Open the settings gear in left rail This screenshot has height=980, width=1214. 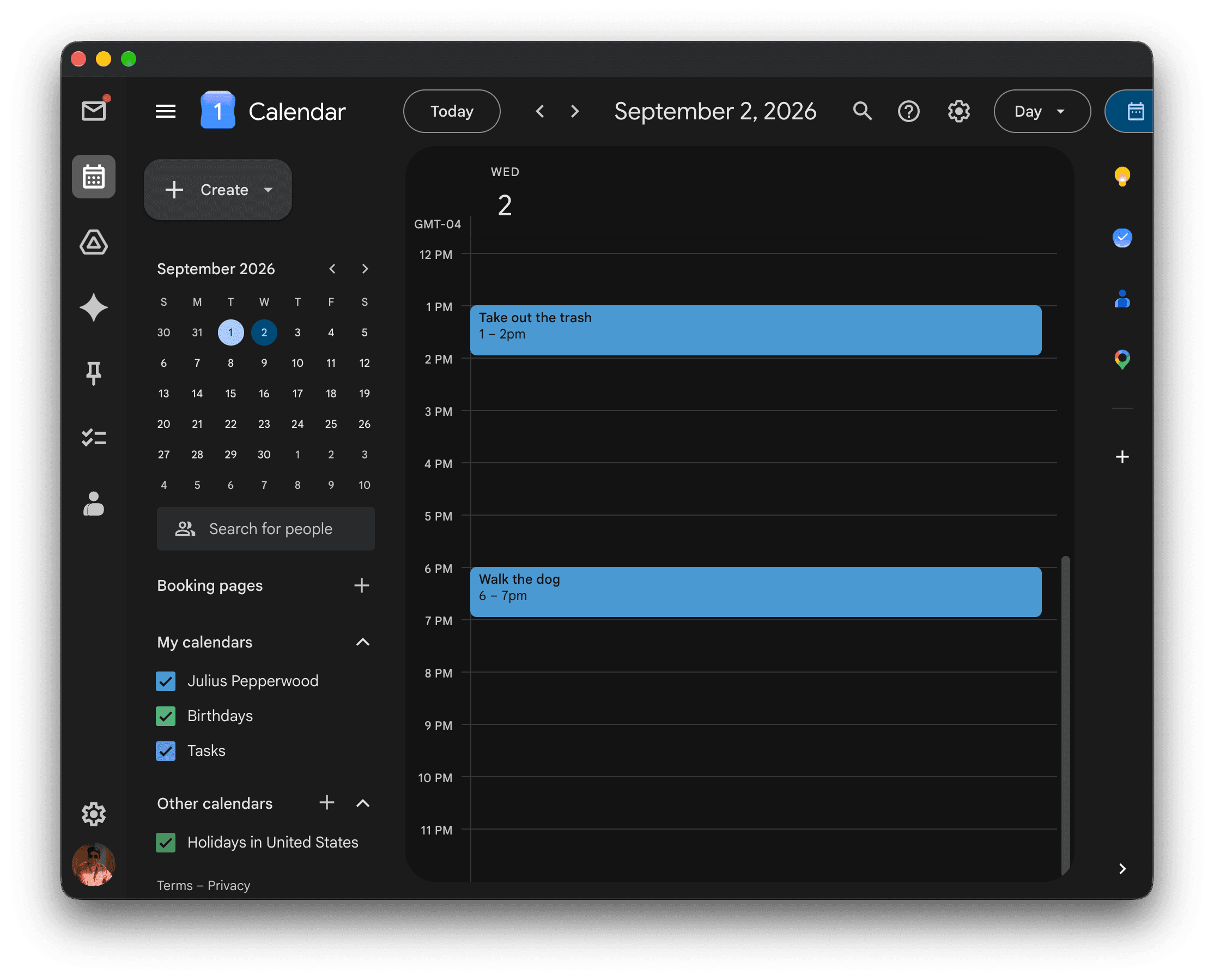coord(94,814)
